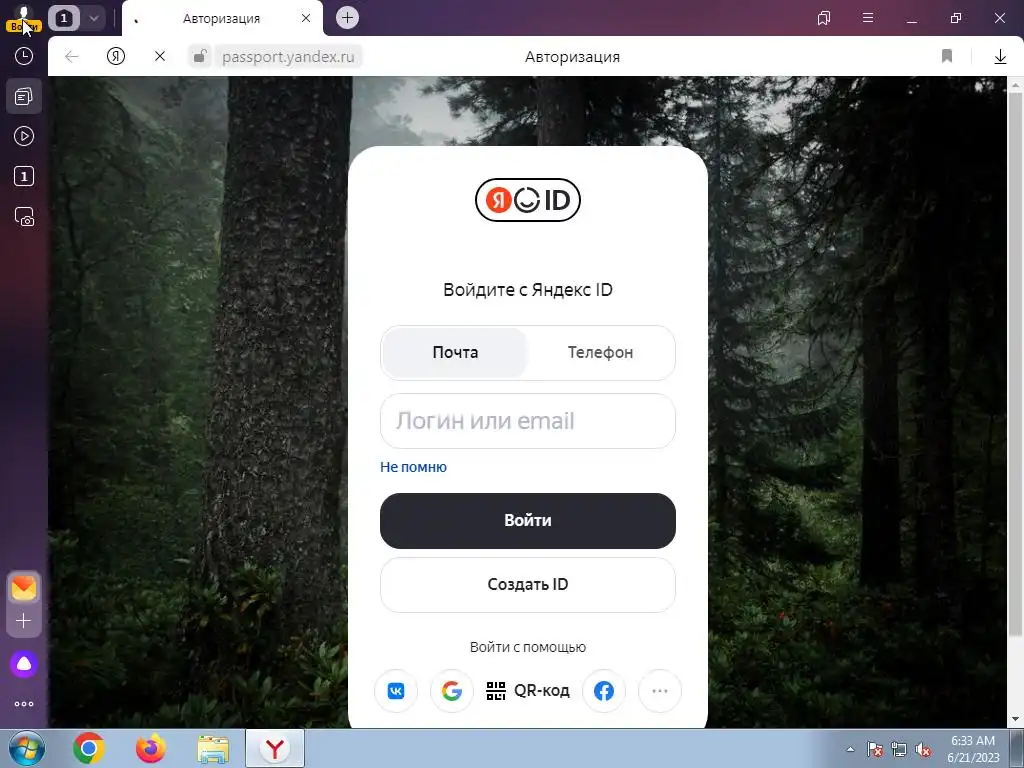Add a sidebar app with plus icon

click(24, 620)
